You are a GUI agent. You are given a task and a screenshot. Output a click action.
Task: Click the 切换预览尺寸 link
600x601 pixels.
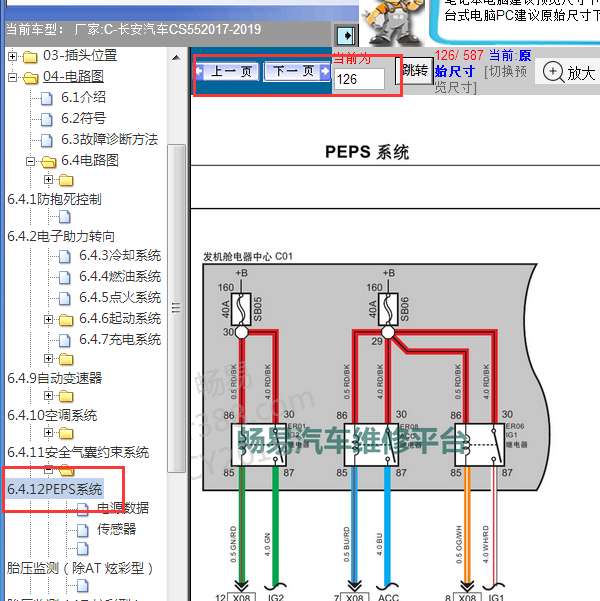[481, 79]
